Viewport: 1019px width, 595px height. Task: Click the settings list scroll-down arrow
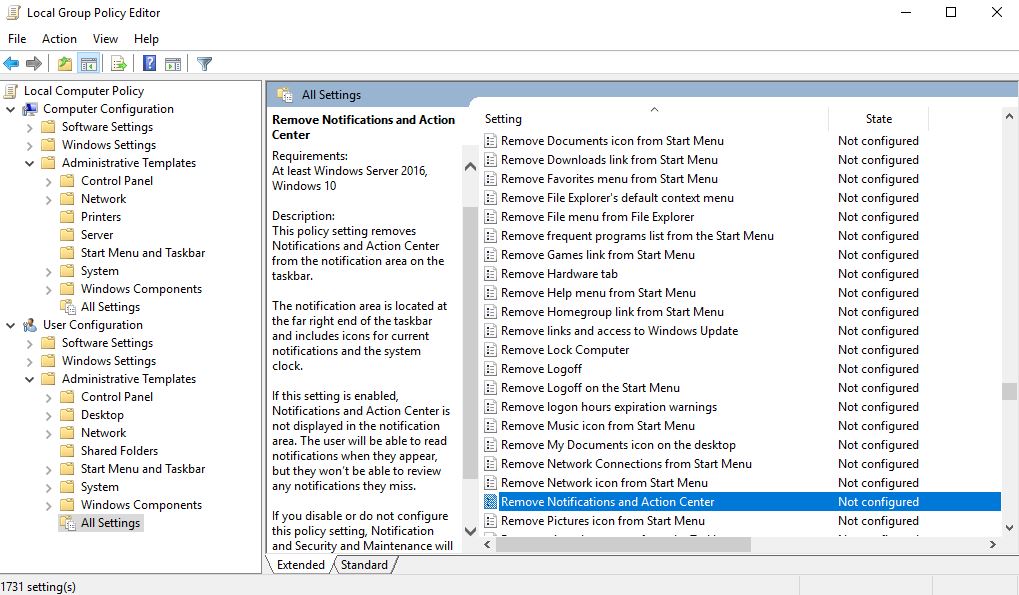[1009, 528]
